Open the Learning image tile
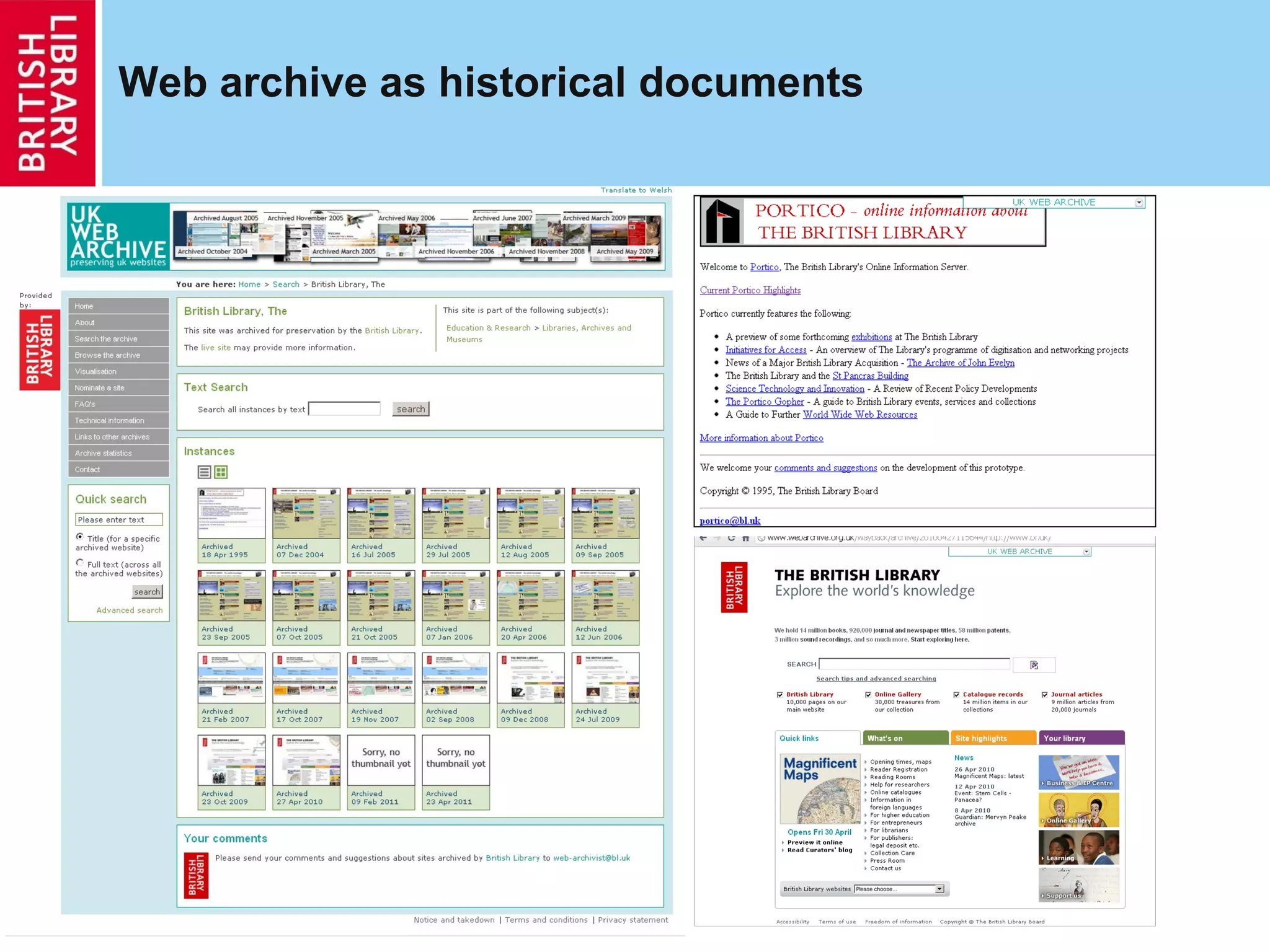The height and width of the screenshot is (952, 1270). pos(1079,847)
